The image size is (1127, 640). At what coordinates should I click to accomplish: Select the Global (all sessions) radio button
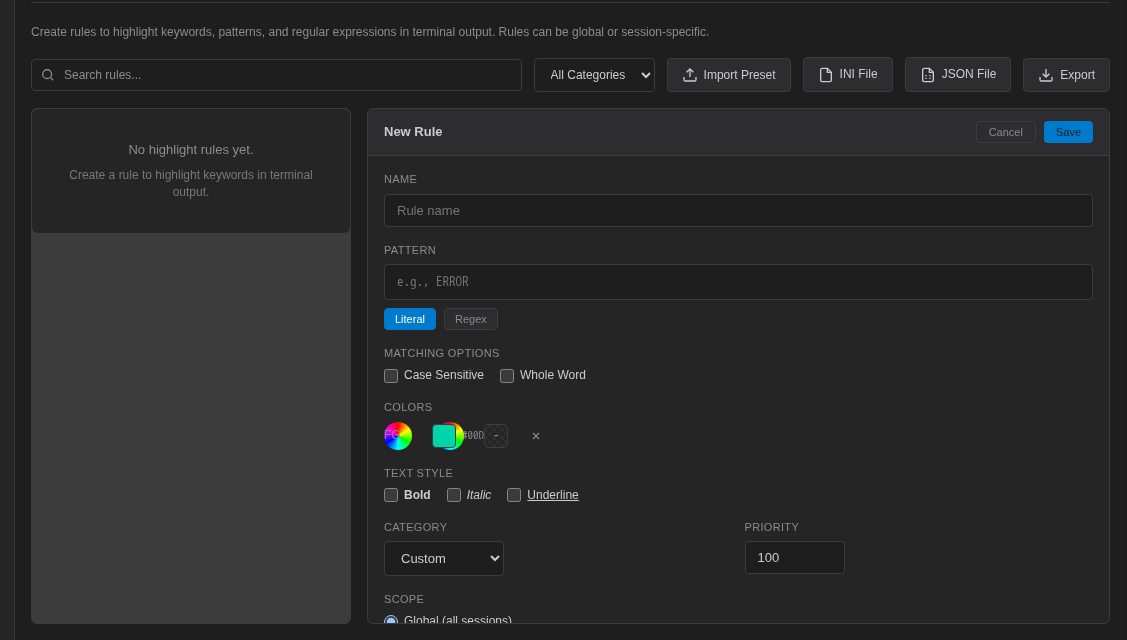point(391,620)
